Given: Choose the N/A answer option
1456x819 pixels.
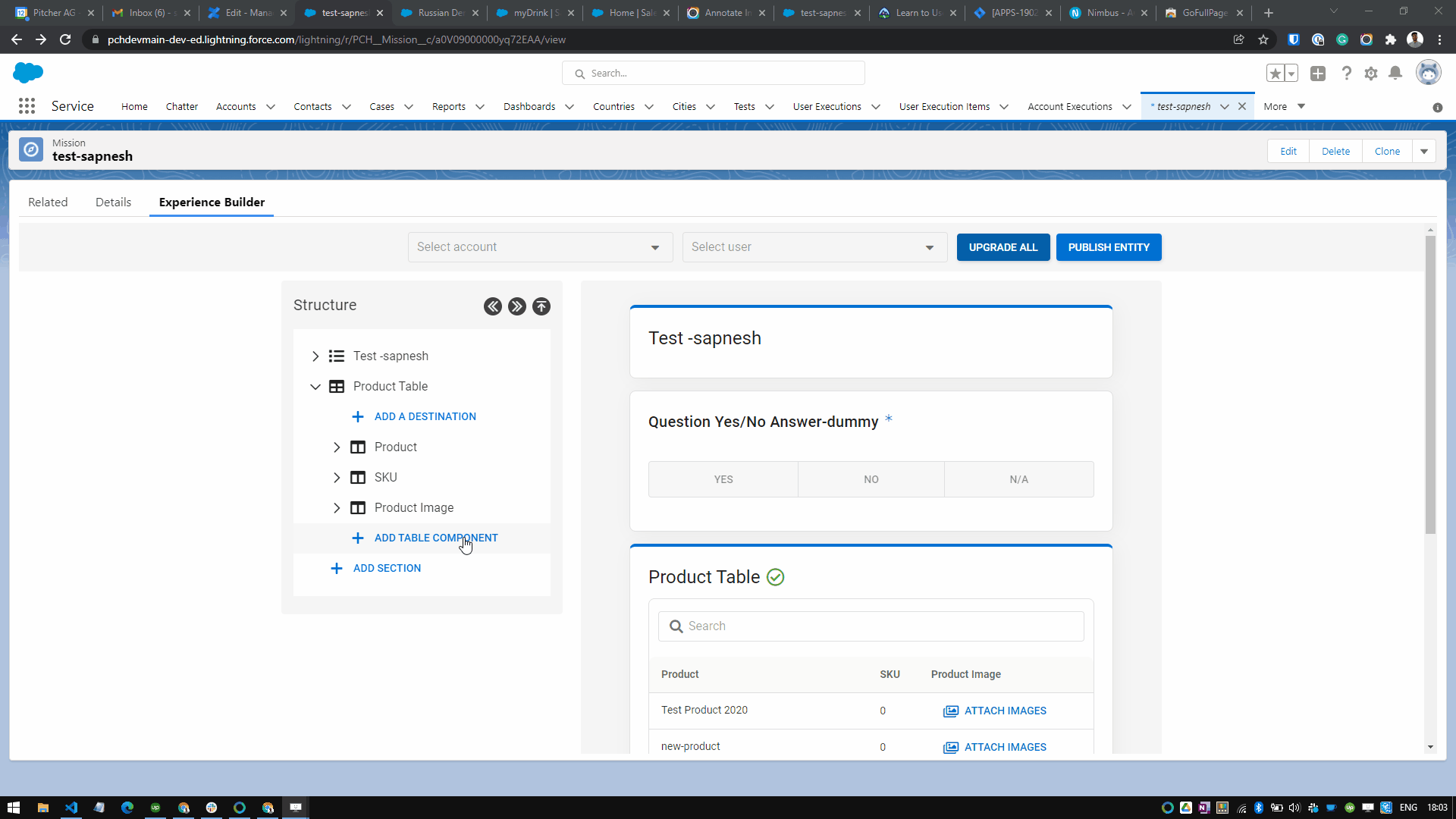Looking at the screenshot, I should point(1018,479).
